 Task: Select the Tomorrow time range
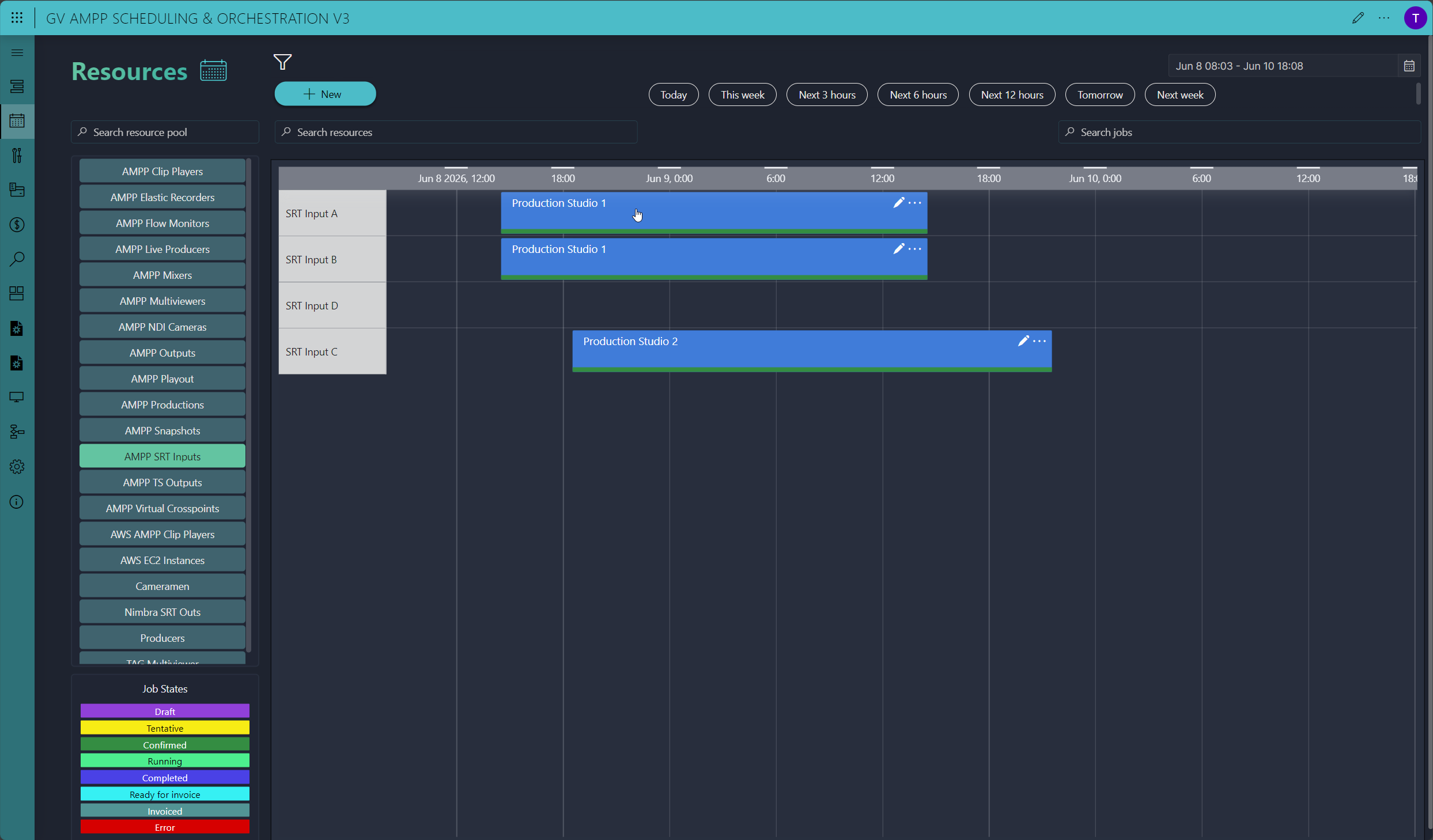(x=1099, y=95)
